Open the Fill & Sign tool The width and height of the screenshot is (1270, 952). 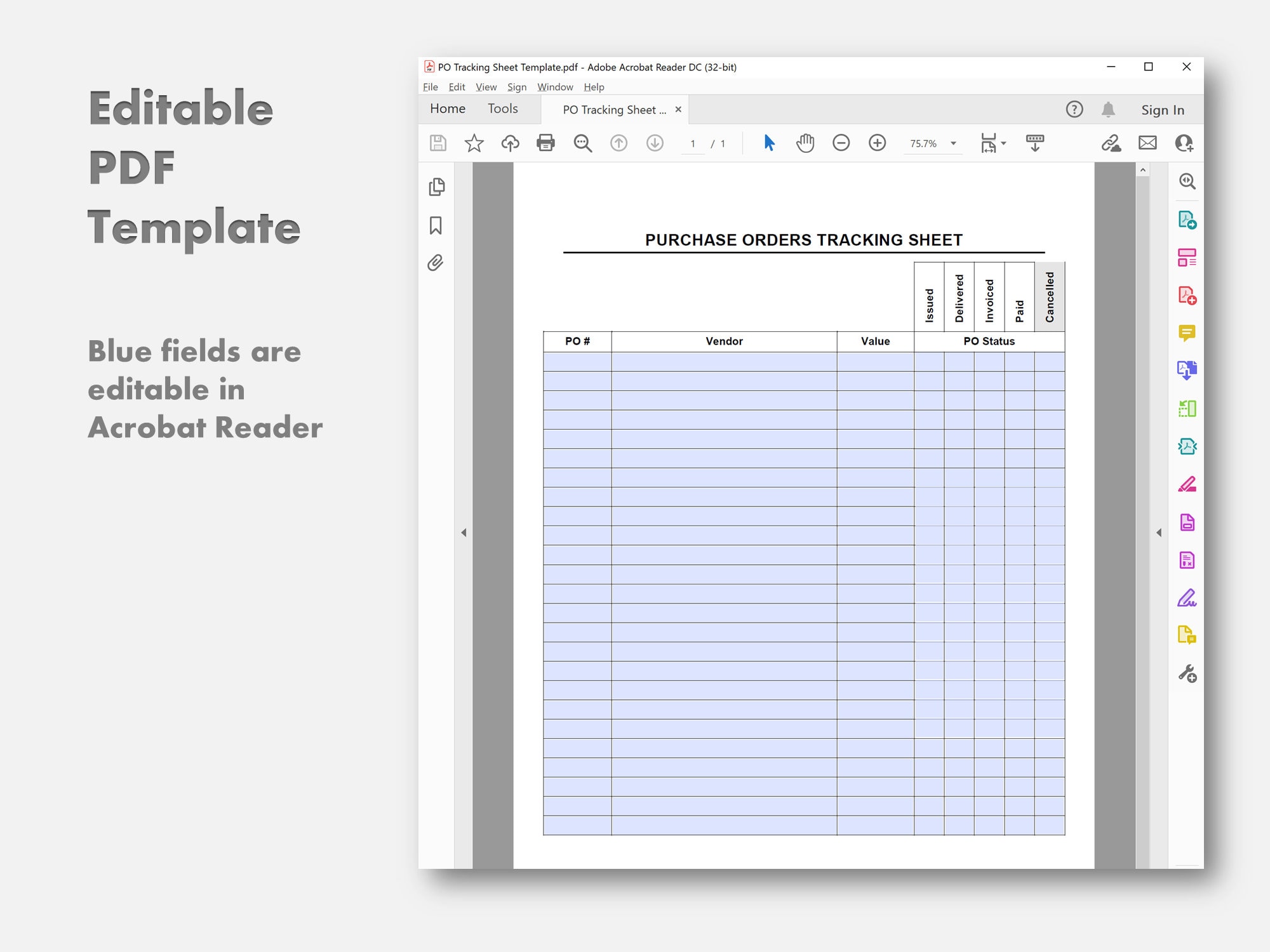pyautogui.click(x=1186, y=598)
